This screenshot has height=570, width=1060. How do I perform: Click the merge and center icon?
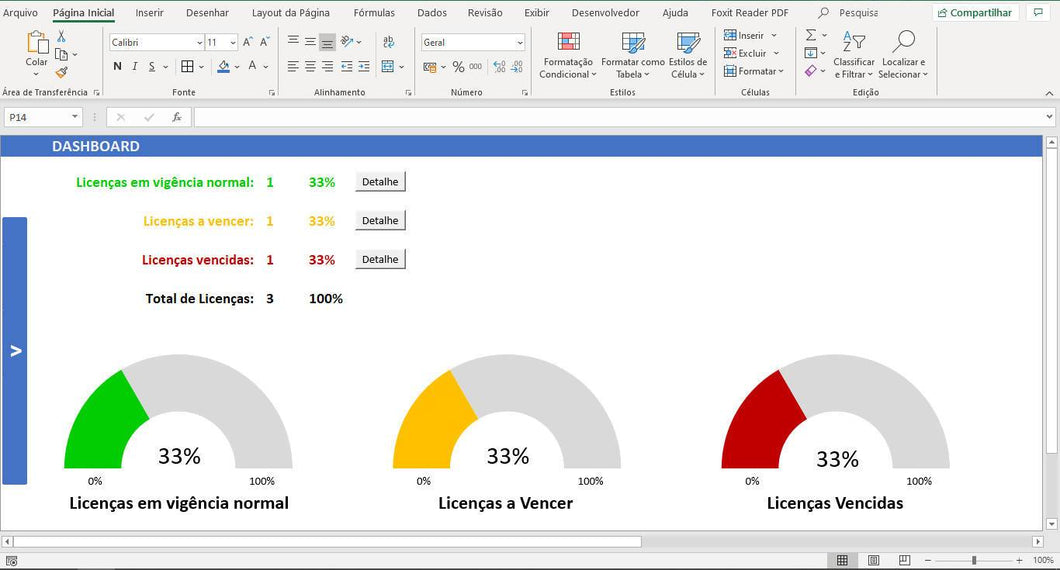[x=387, y=66]
